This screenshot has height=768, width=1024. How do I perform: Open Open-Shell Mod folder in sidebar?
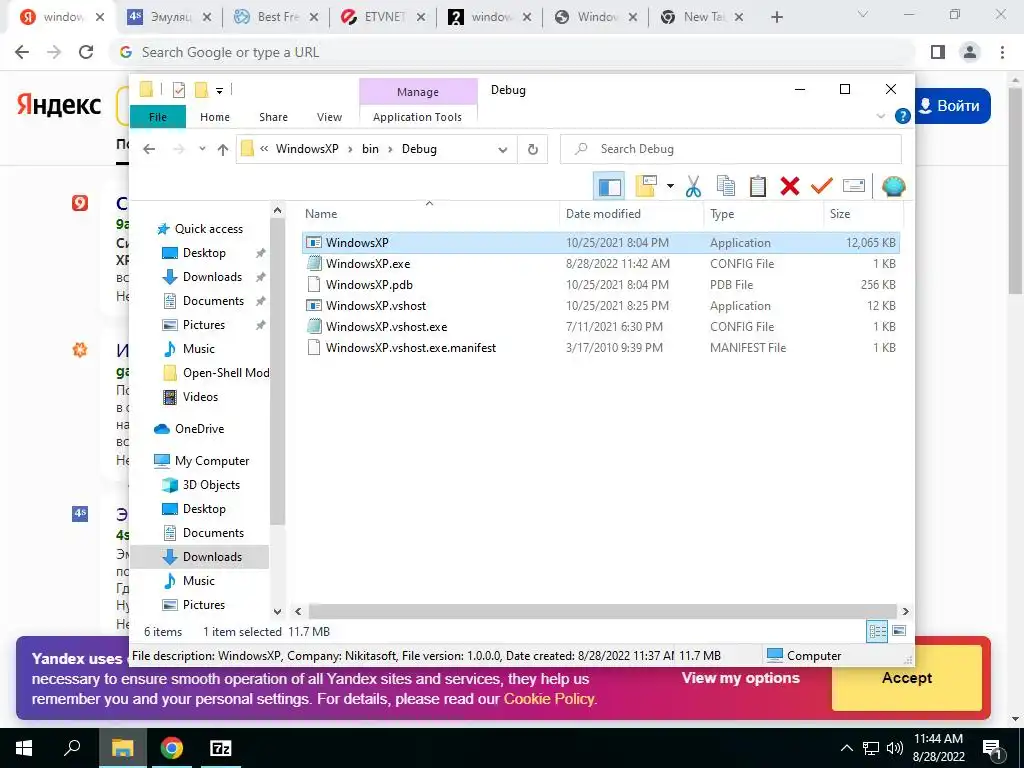pyautogui.click(x=216, y=373)
